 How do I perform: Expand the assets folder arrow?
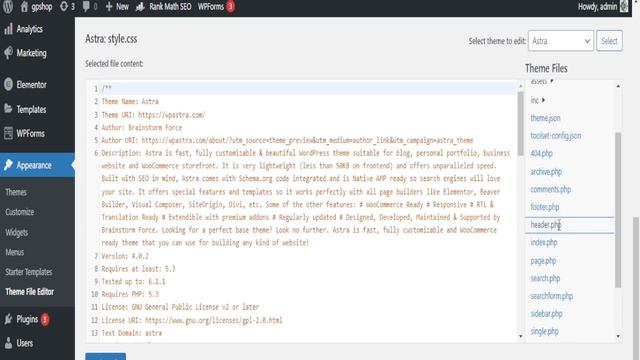point(552,81)
